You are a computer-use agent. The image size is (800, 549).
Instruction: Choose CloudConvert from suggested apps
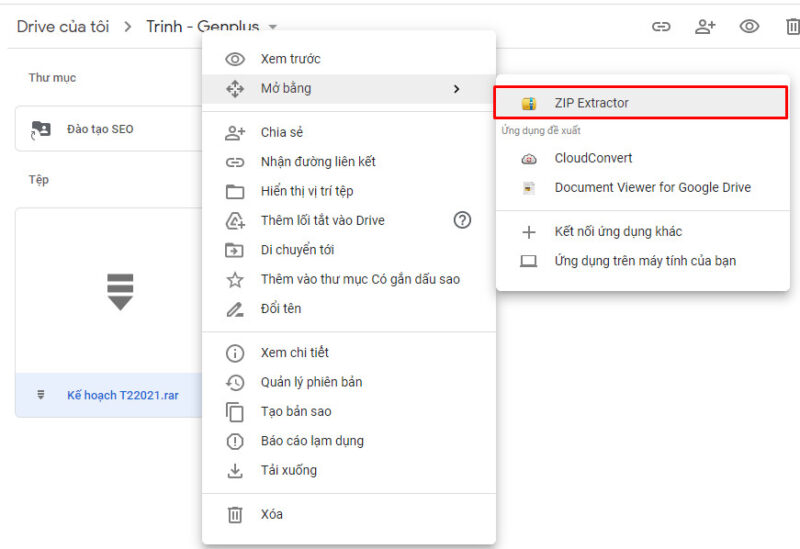[x=593, y=158]
